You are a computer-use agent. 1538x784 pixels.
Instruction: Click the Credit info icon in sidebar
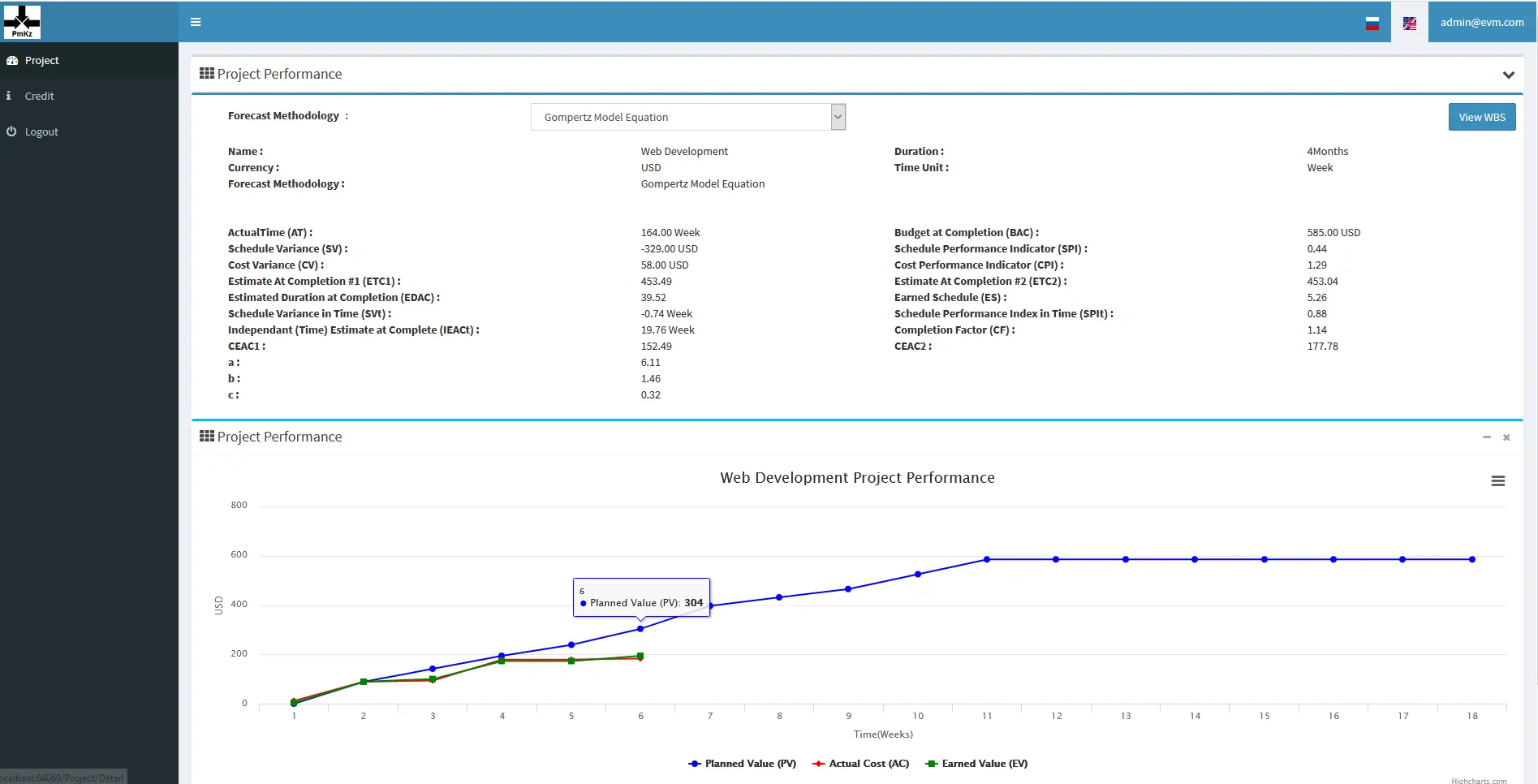tap(8, 96)
